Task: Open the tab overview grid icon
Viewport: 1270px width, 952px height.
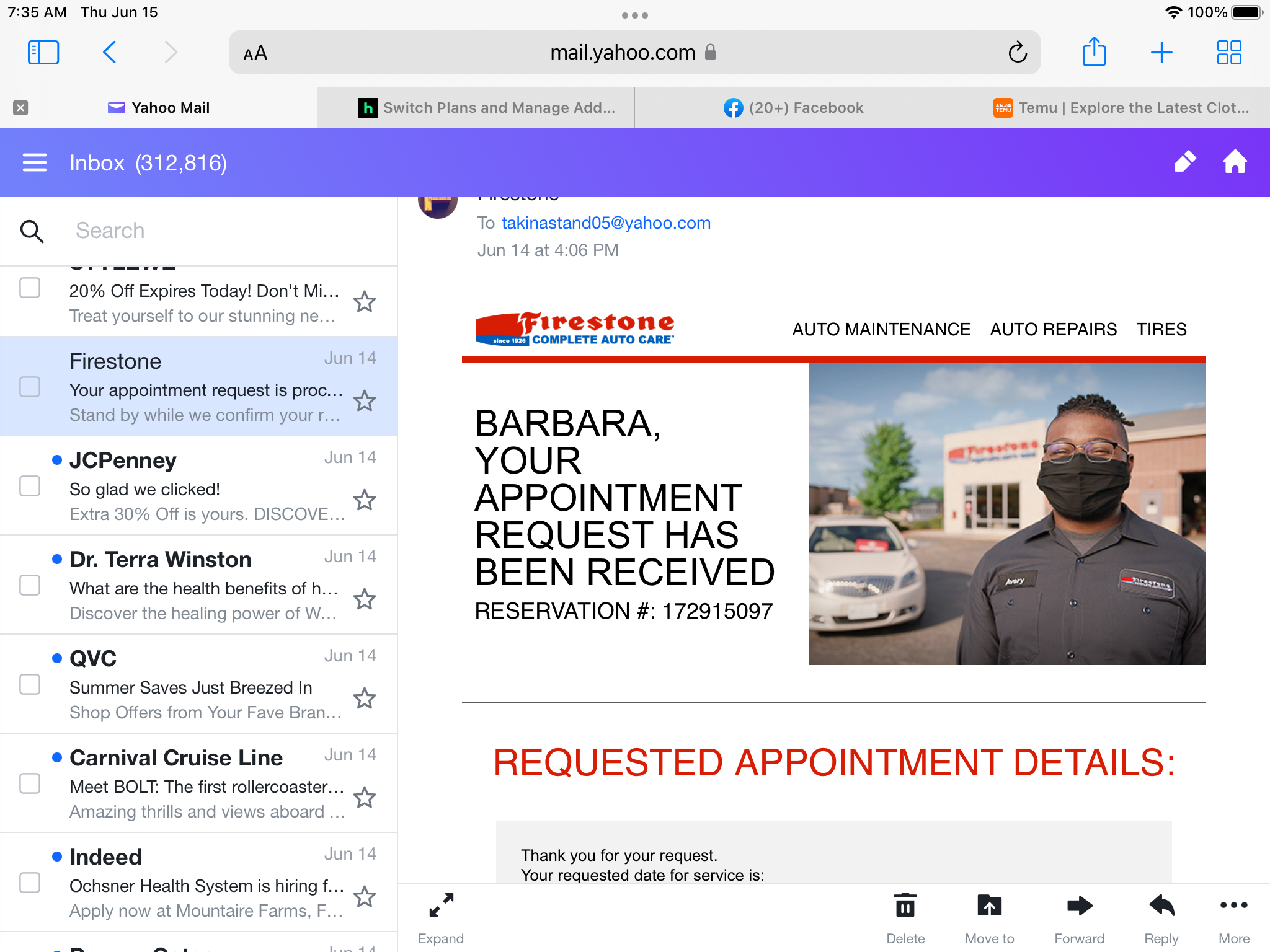Action: pos(1228,52)
